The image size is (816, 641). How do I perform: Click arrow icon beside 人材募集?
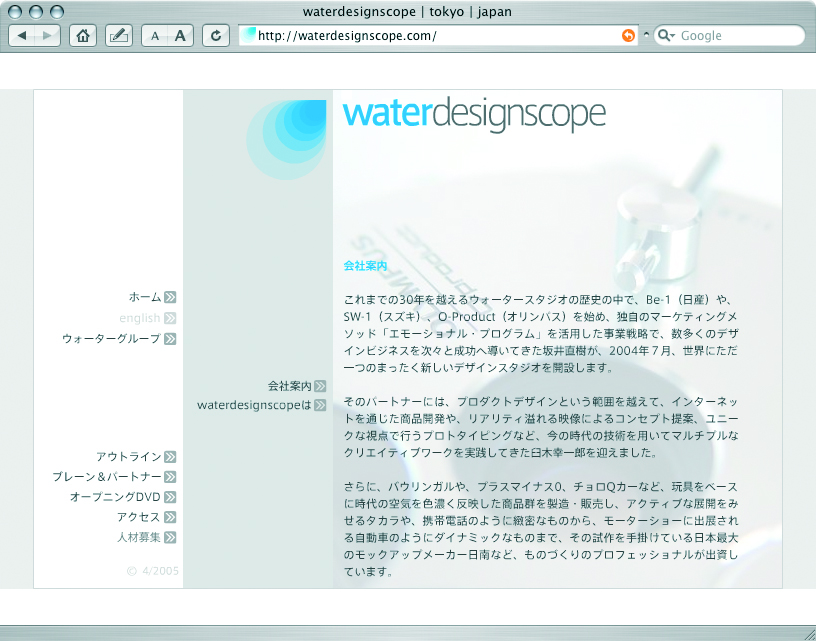(x=170, y=537)
